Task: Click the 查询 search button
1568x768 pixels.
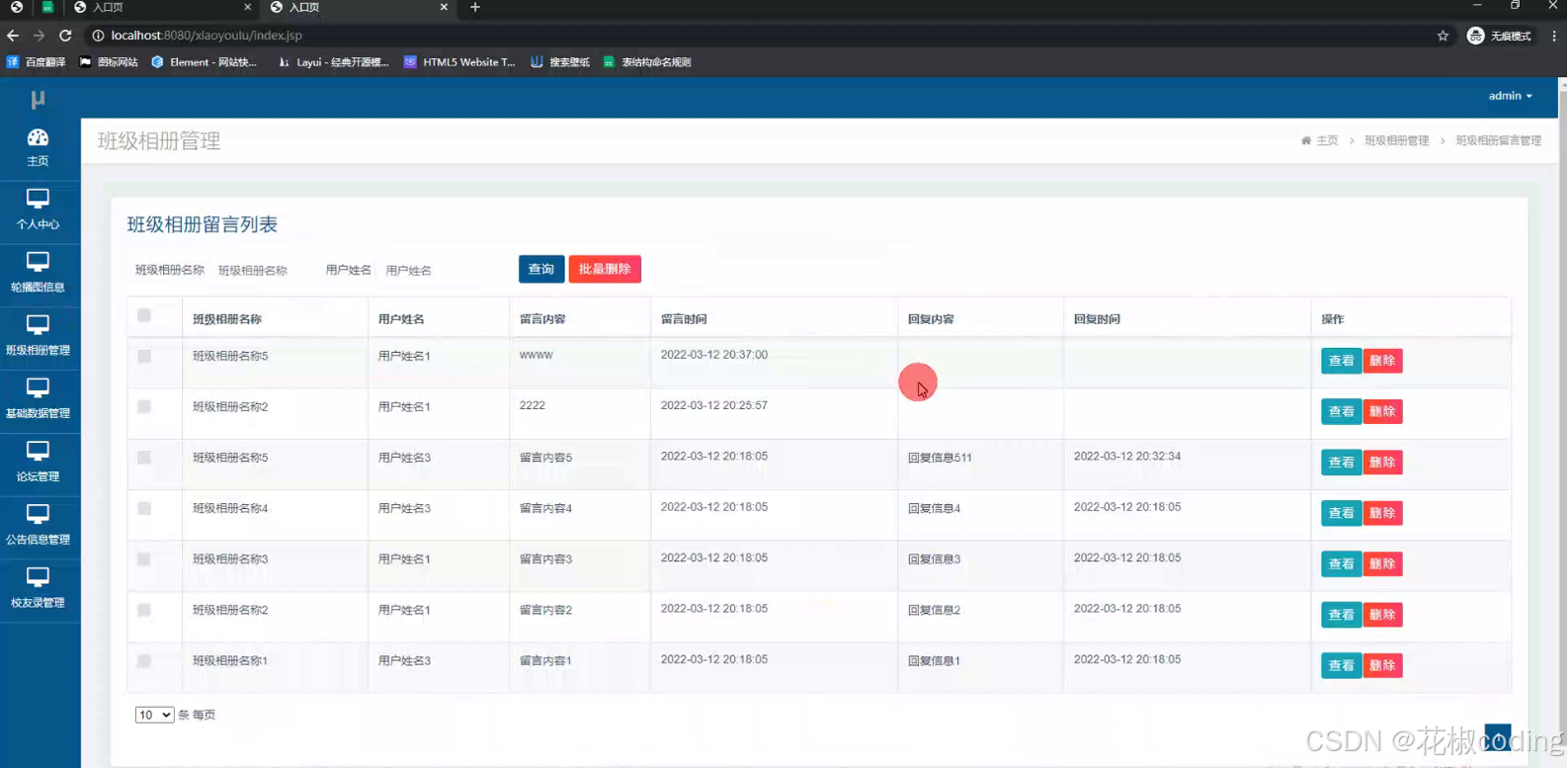Action: click(x=541, y=269)
